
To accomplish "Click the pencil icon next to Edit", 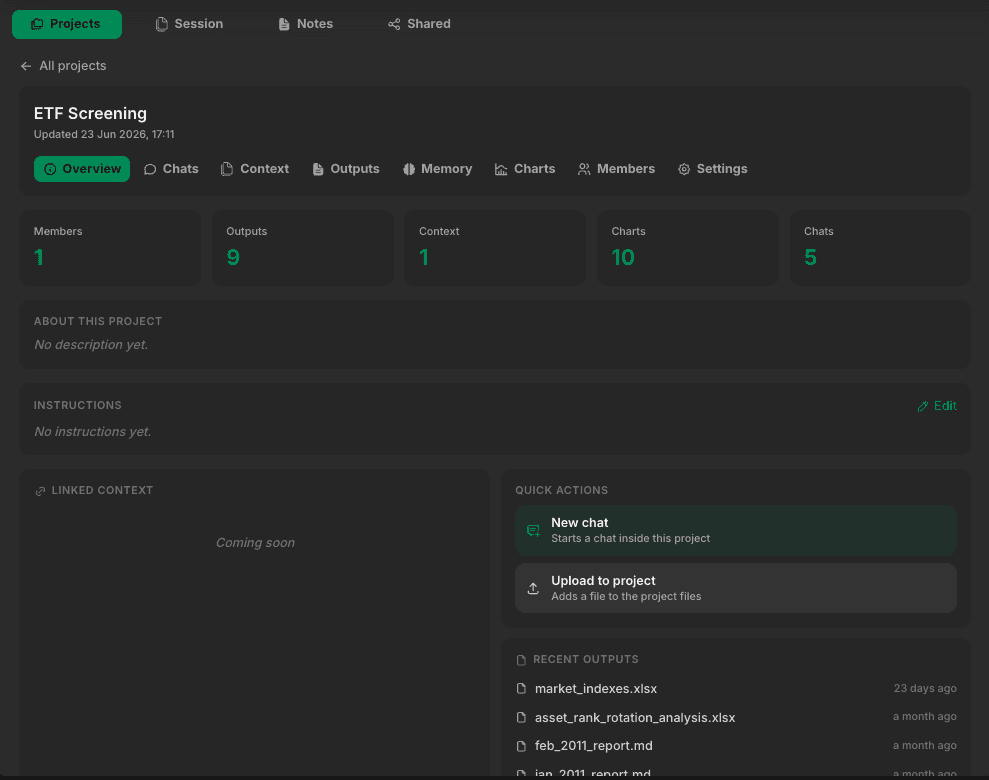I will (923, 407).
